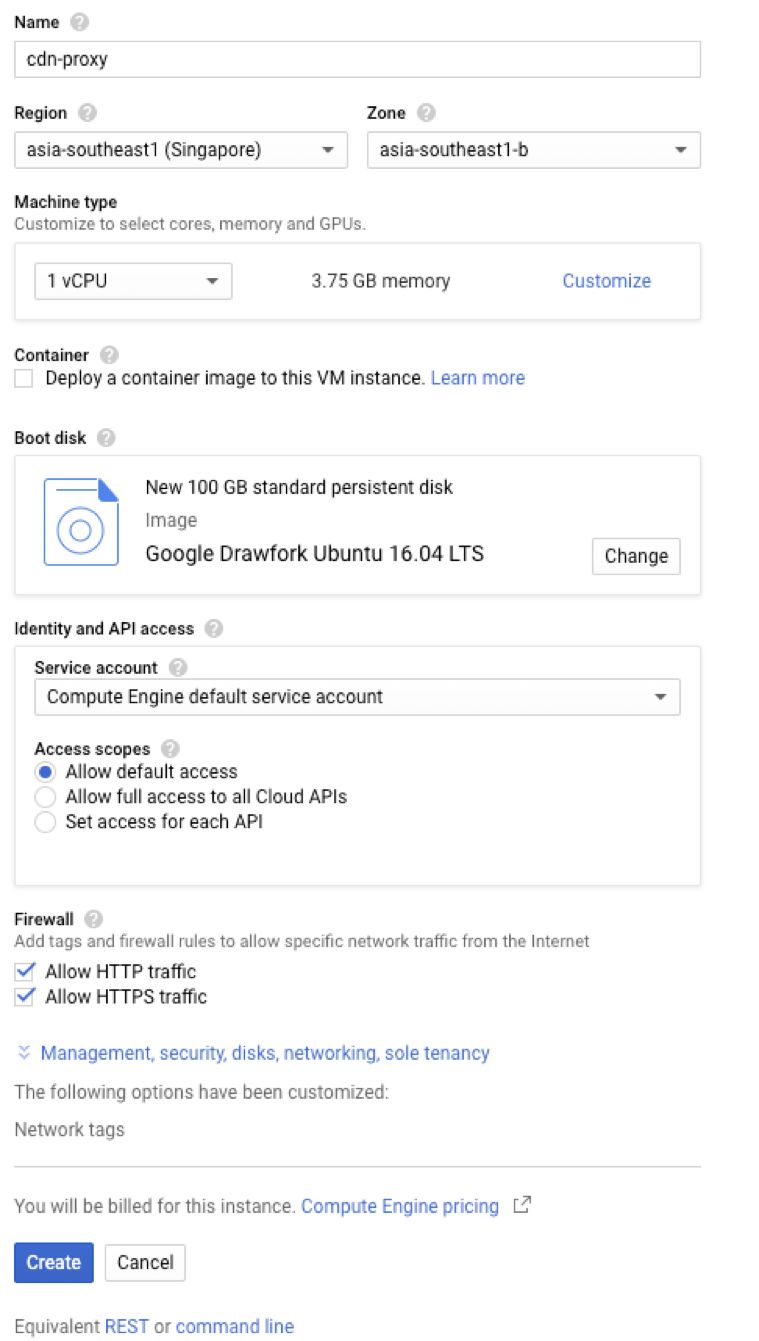
Task: Click Identity and API access help icon
Action: (213, 629)
